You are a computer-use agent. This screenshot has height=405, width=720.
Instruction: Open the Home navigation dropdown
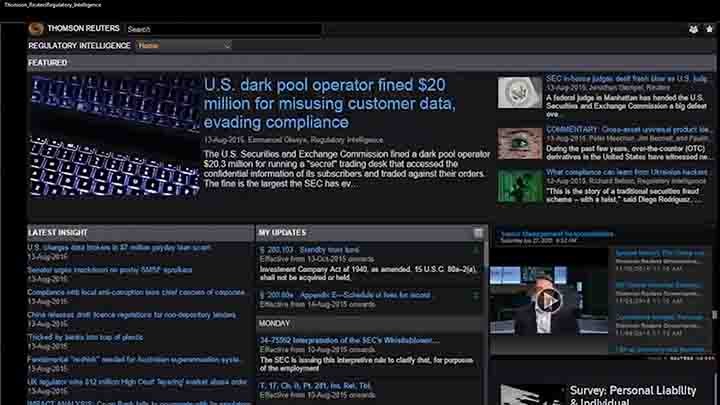(184, 45)
